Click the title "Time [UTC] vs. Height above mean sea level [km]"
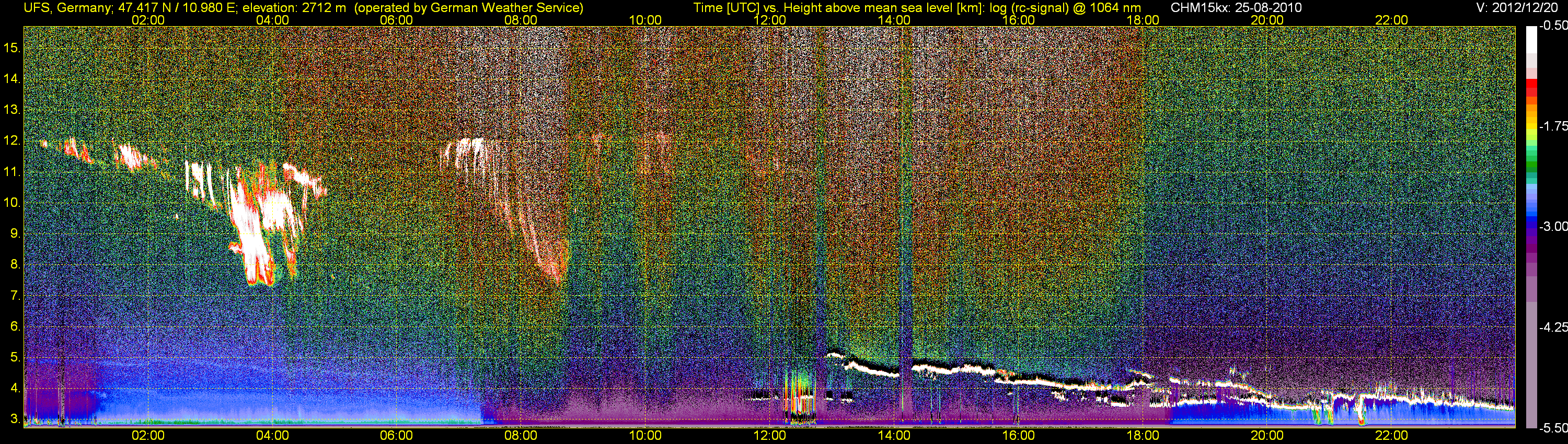 [x=839, y=7]
